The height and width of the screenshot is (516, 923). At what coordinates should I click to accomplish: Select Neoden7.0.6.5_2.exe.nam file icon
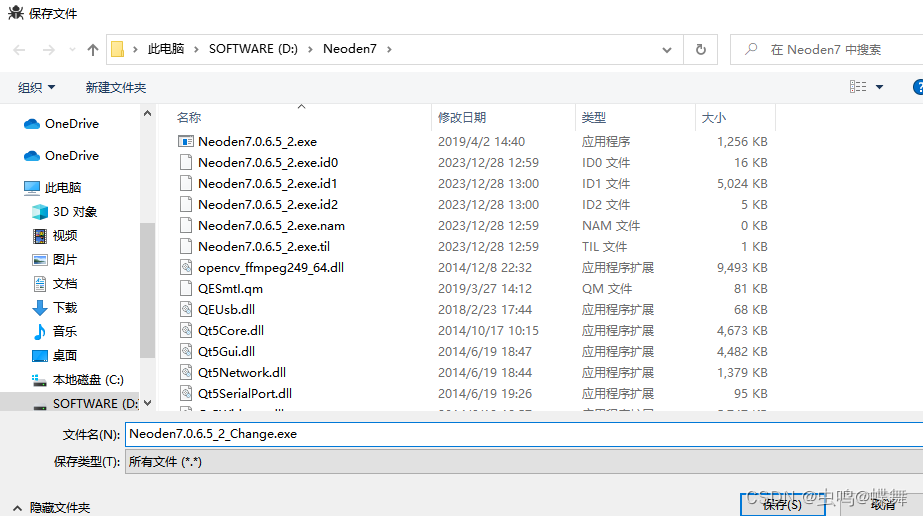coord(186,225)
